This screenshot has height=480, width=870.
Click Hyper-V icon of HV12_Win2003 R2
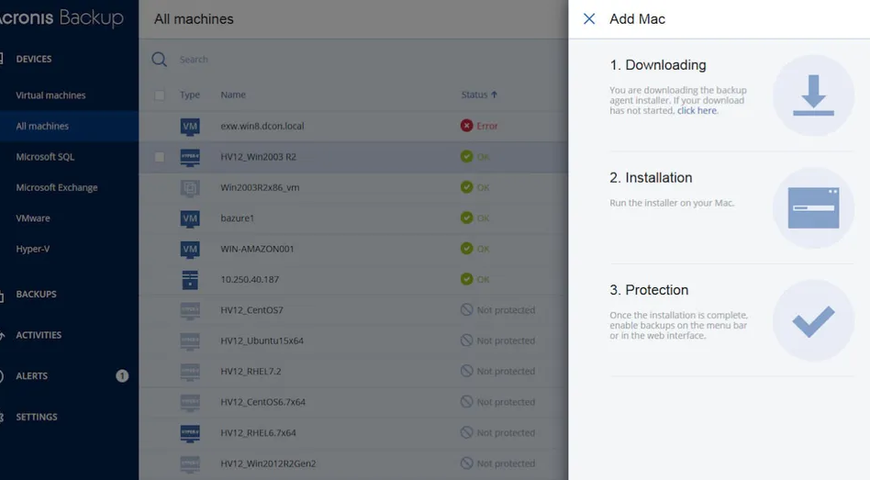(x=190, y=158)
